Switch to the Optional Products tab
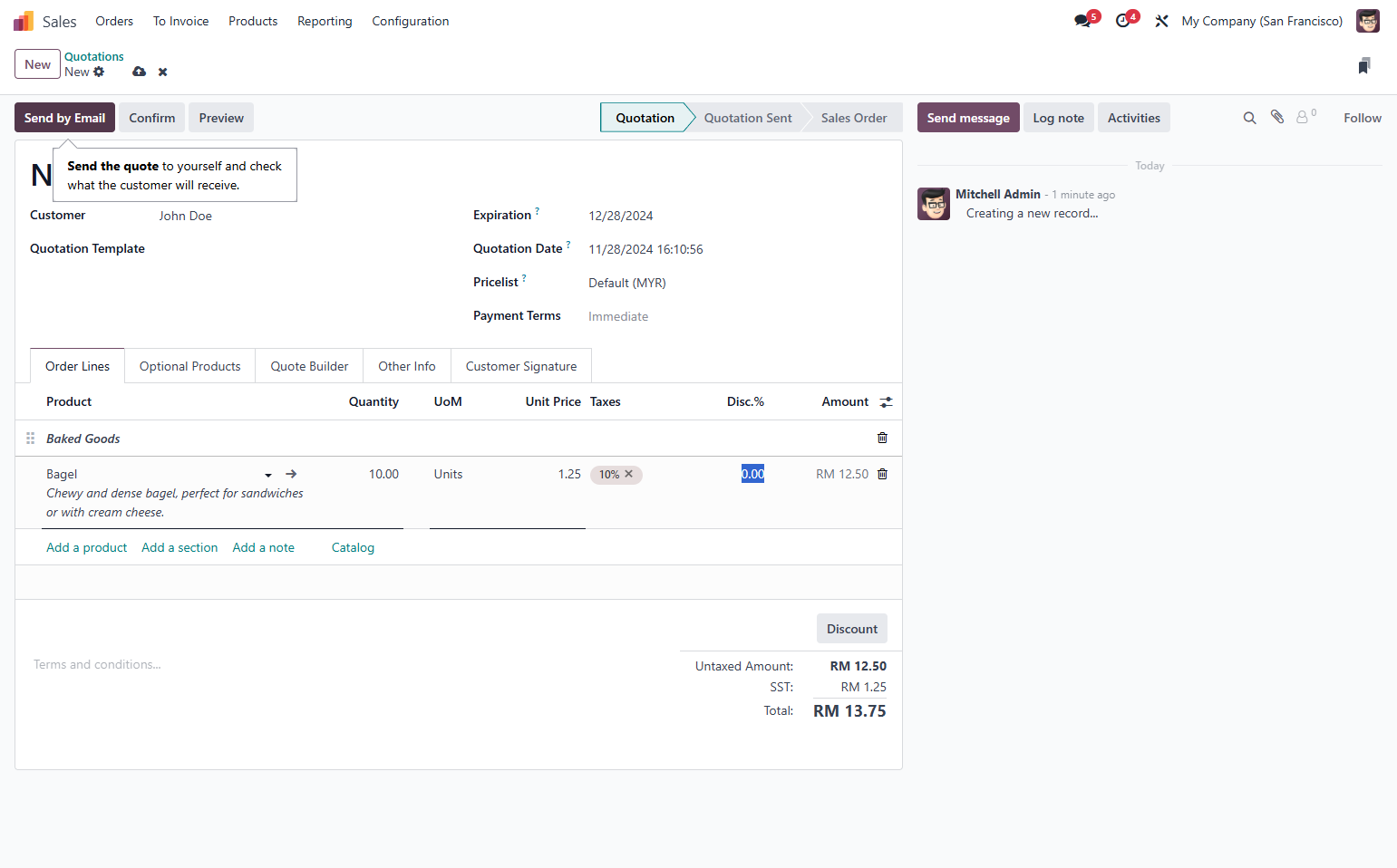 pyautogui.click(x=190, y=366)
